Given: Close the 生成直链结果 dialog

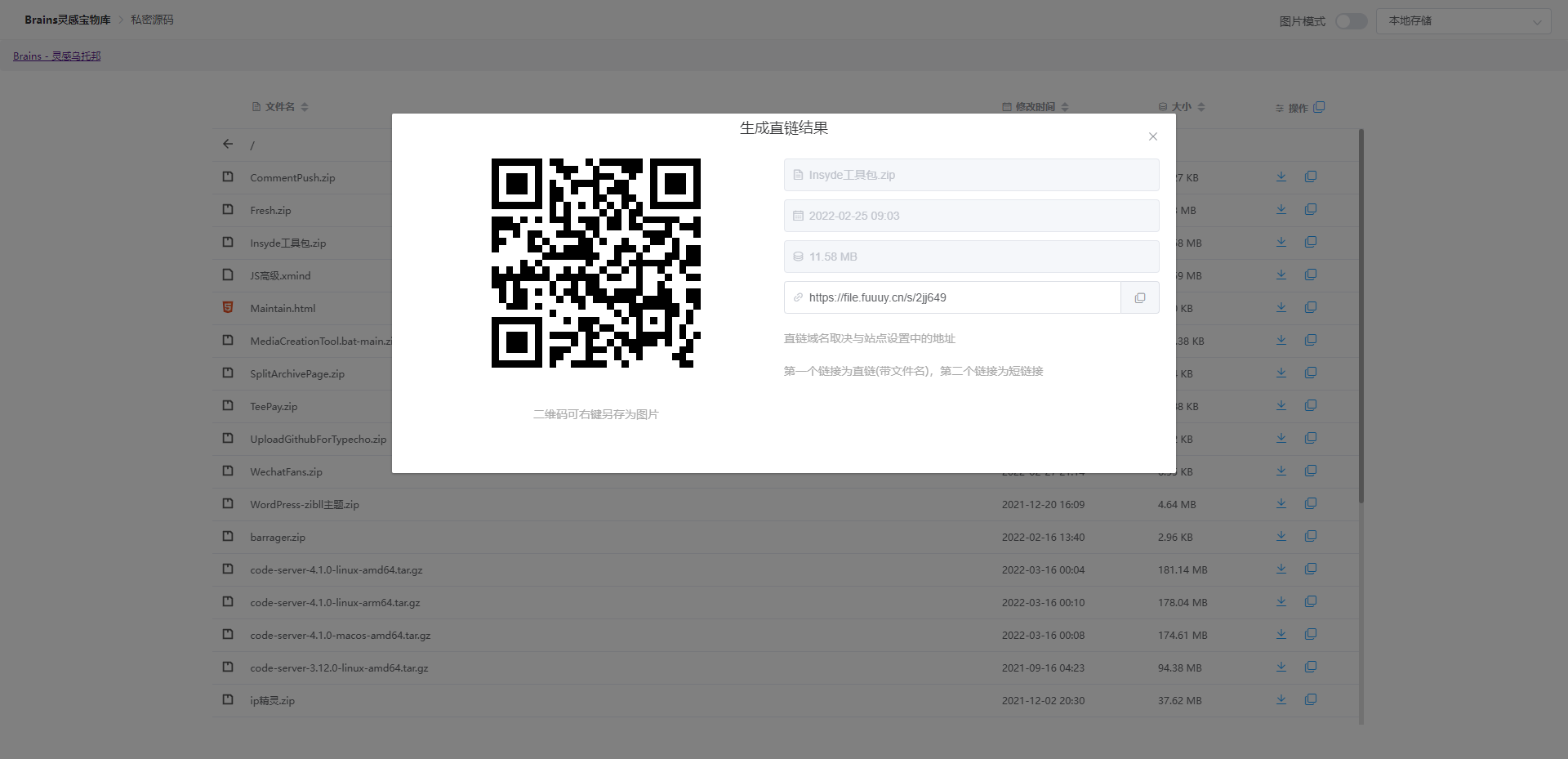Looking at the screenshot, I should click(x=1153, y=136).
